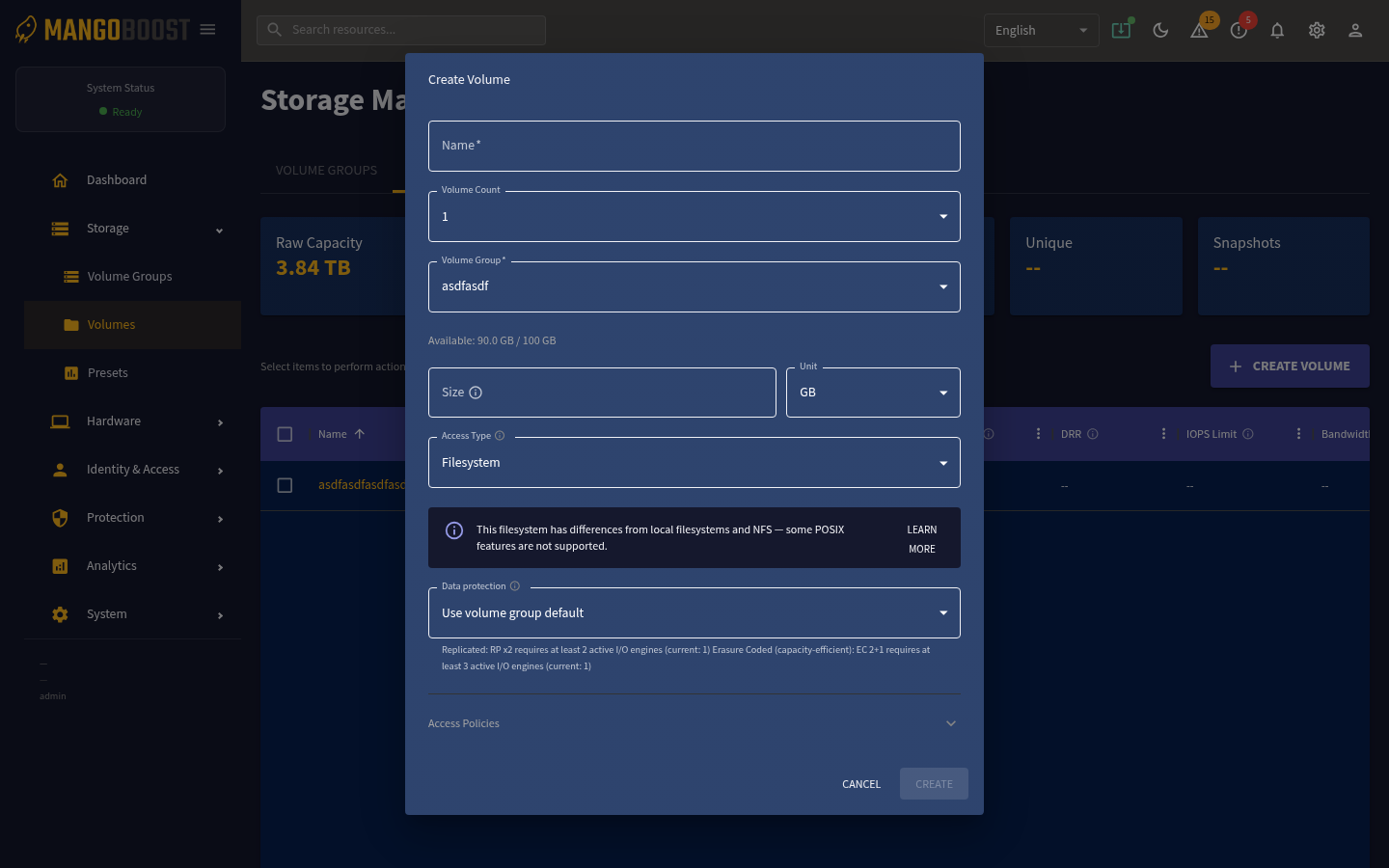Switch dark mode moon icon
This screenshot has height=868, width=1389.
(1160, 30)
